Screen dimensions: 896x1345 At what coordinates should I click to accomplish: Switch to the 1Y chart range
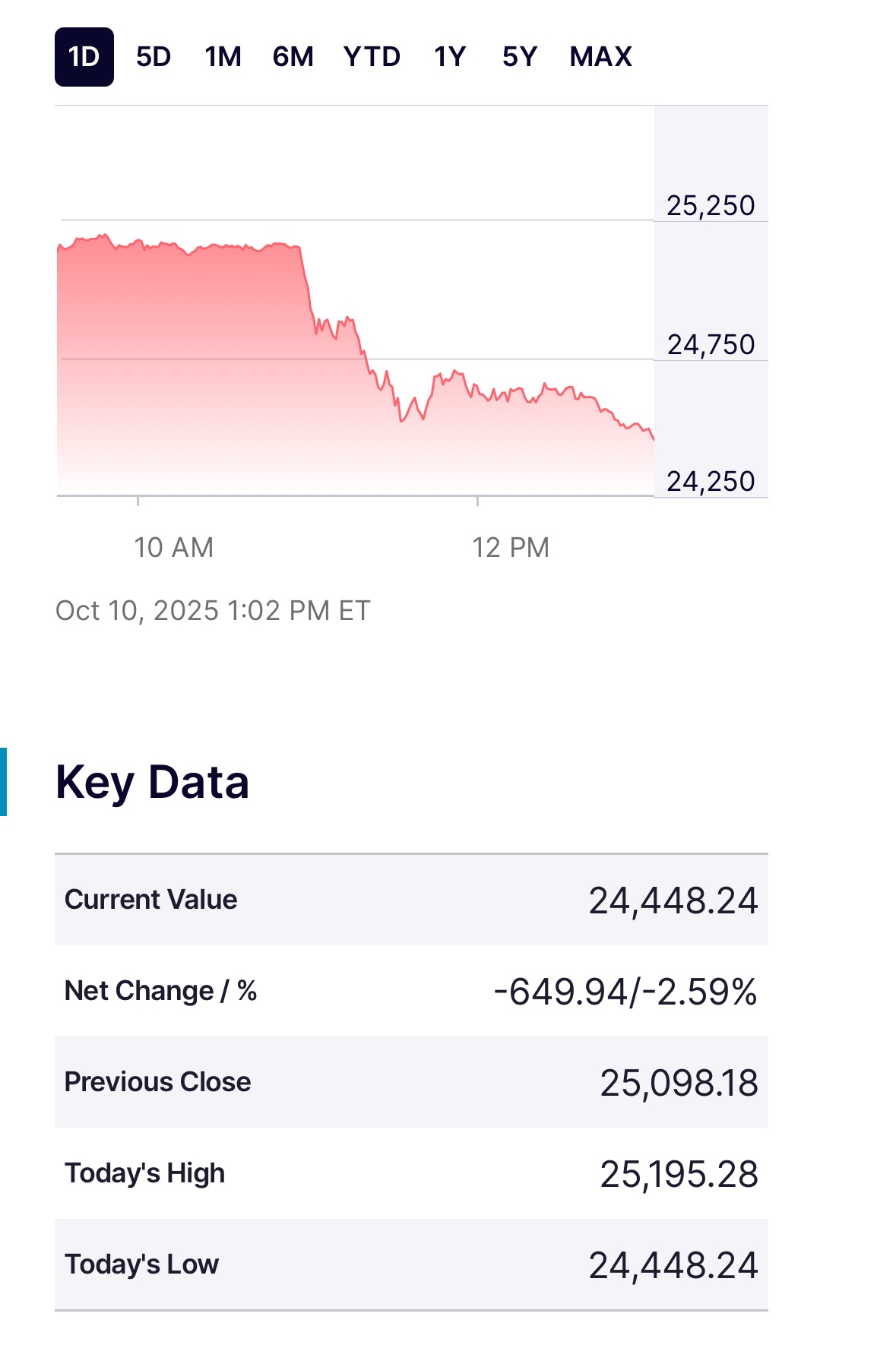pos(449,57)
